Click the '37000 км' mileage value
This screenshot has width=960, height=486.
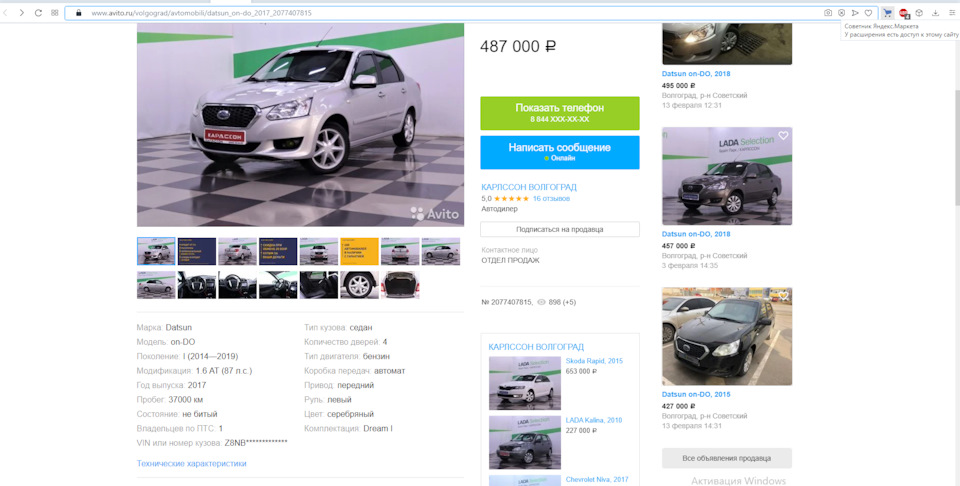pyautogui.click(x=186, y=400)
